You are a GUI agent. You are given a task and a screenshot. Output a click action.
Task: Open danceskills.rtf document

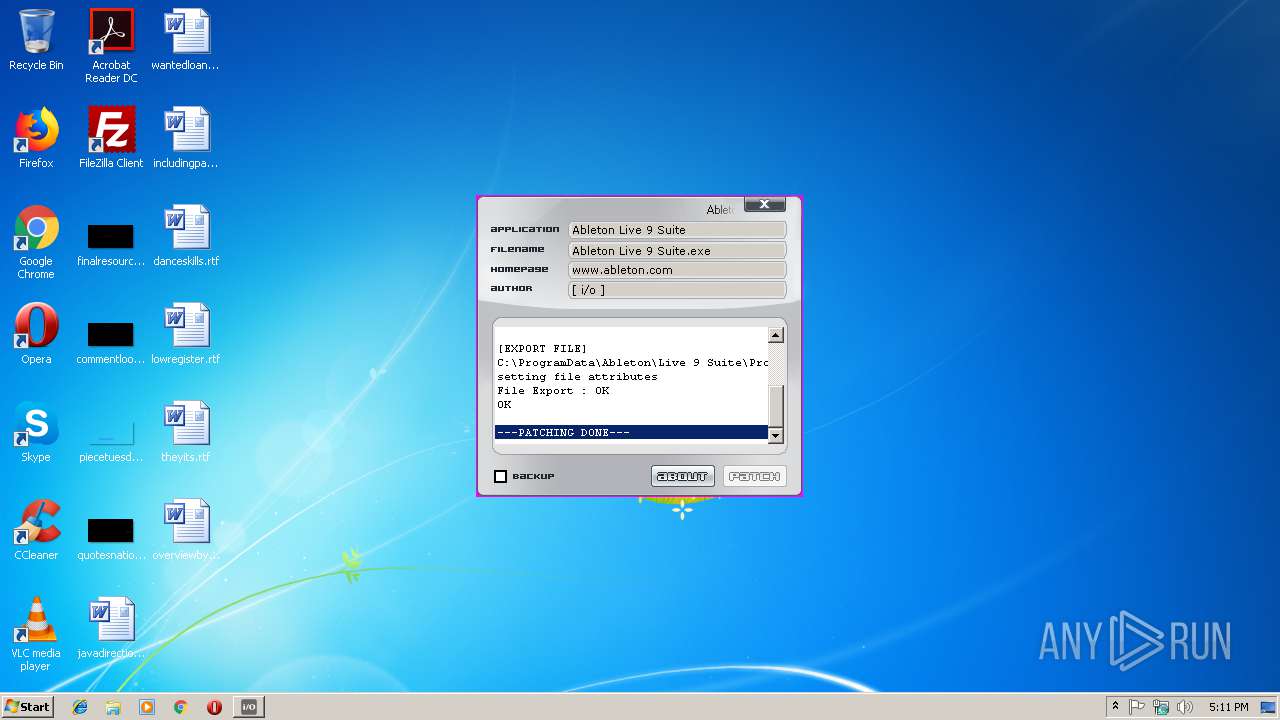pyautogui.click(x=186, y=236)
